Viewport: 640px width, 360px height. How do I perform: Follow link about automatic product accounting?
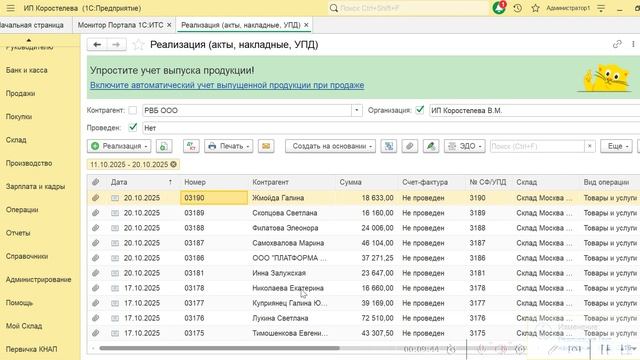pyautogui.click(x=227, y=85)
